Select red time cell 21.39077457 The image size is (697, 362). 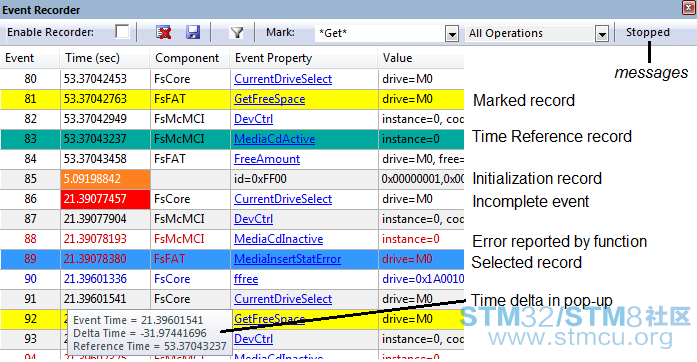(x=105, y=199)
